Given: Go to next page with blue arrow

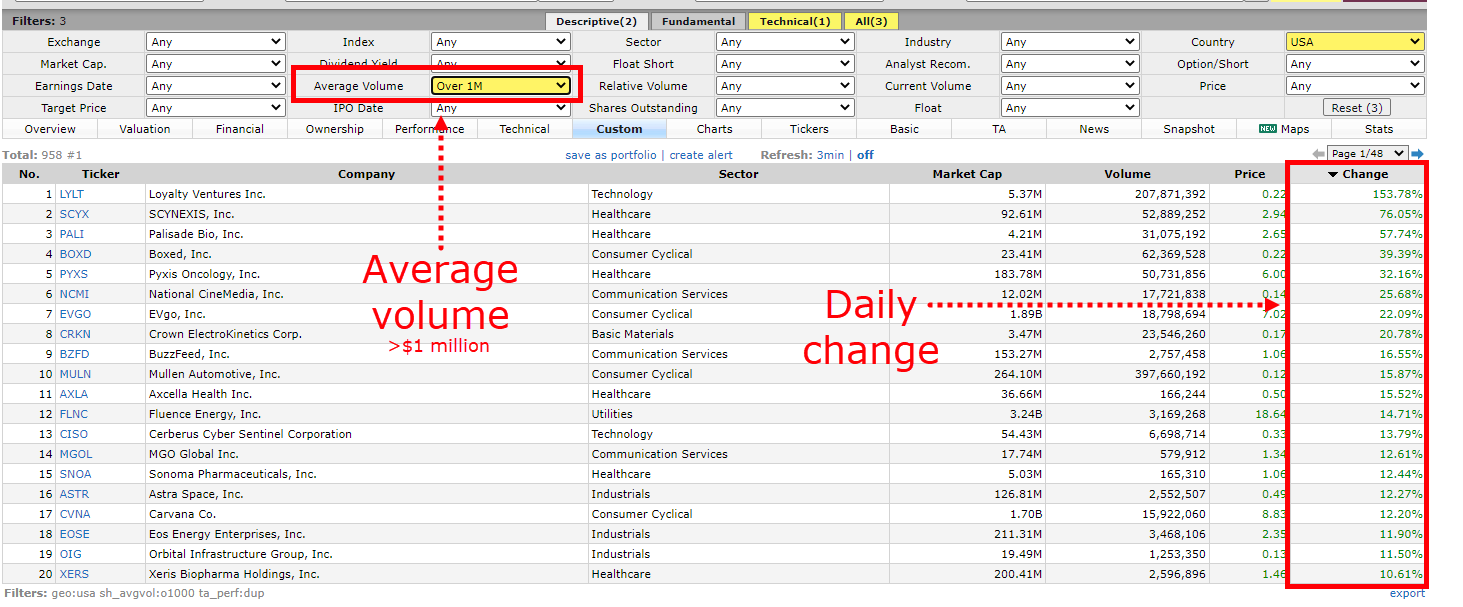Looking at the screenshot, I should coord(1417,154).
